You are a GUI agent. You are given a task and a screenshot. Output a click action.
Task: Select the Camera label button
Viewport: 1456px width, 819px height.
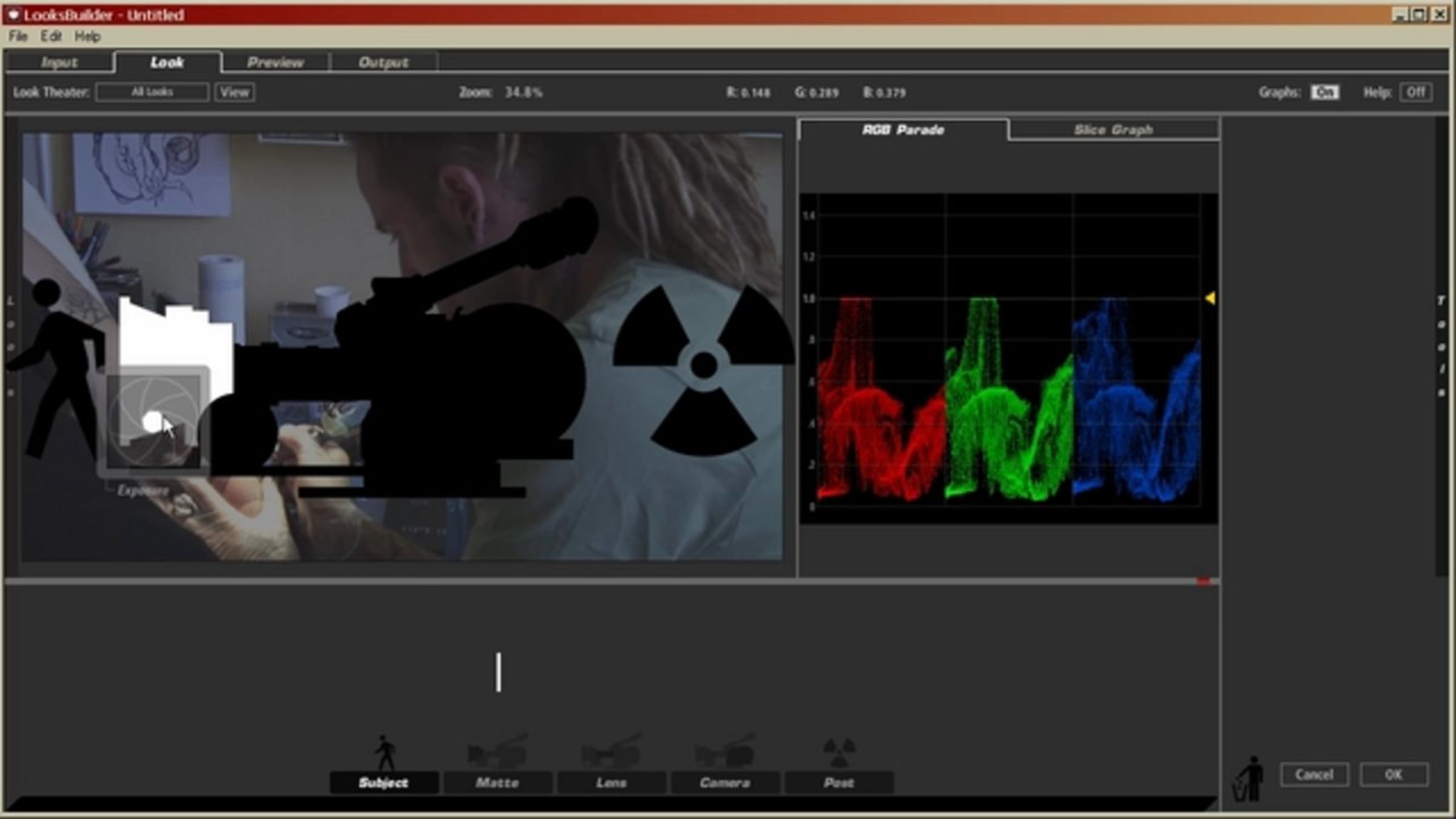(725, 783)
